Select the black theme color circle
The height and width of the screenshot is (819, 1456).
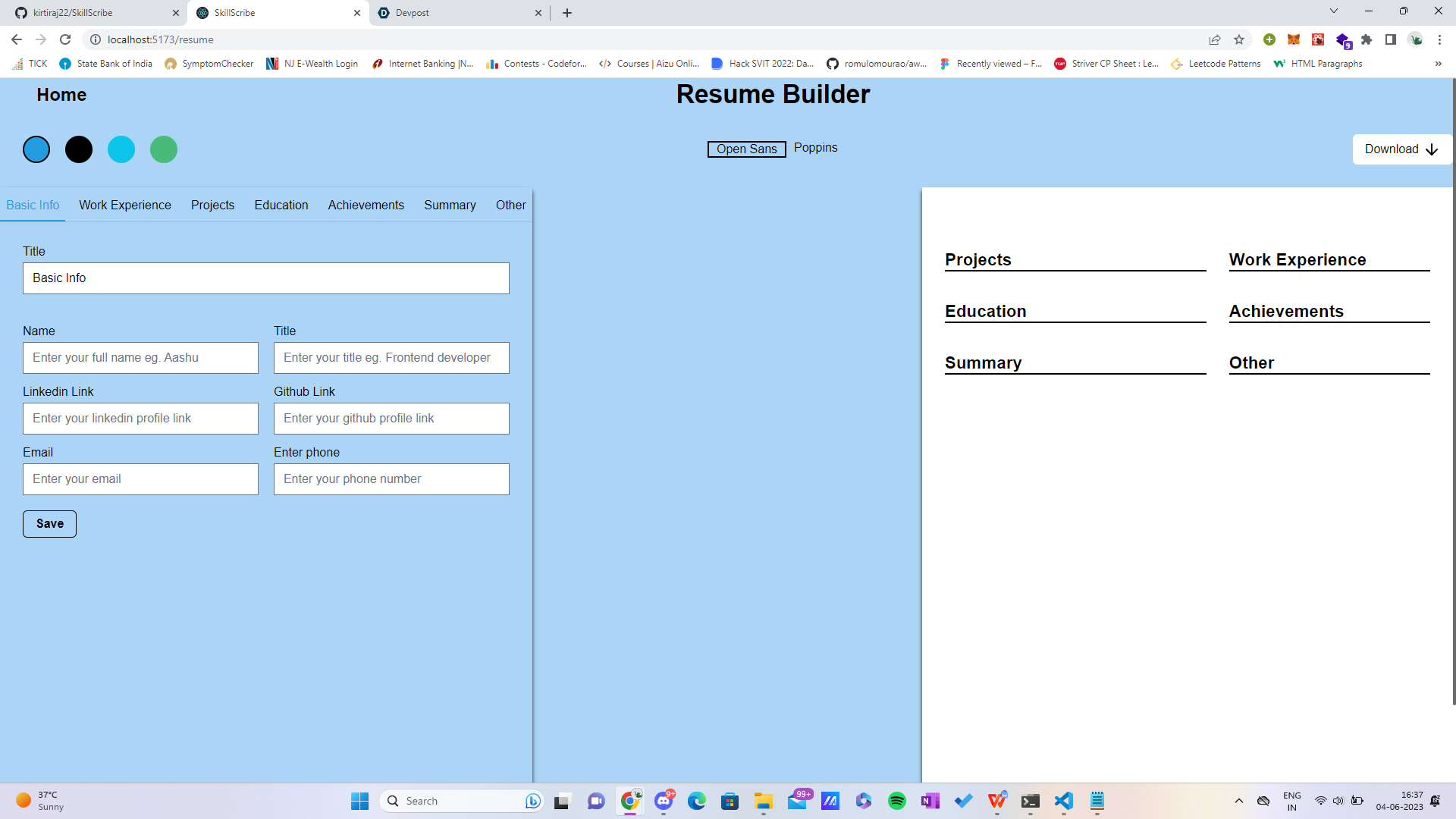[x=79, y=149]
